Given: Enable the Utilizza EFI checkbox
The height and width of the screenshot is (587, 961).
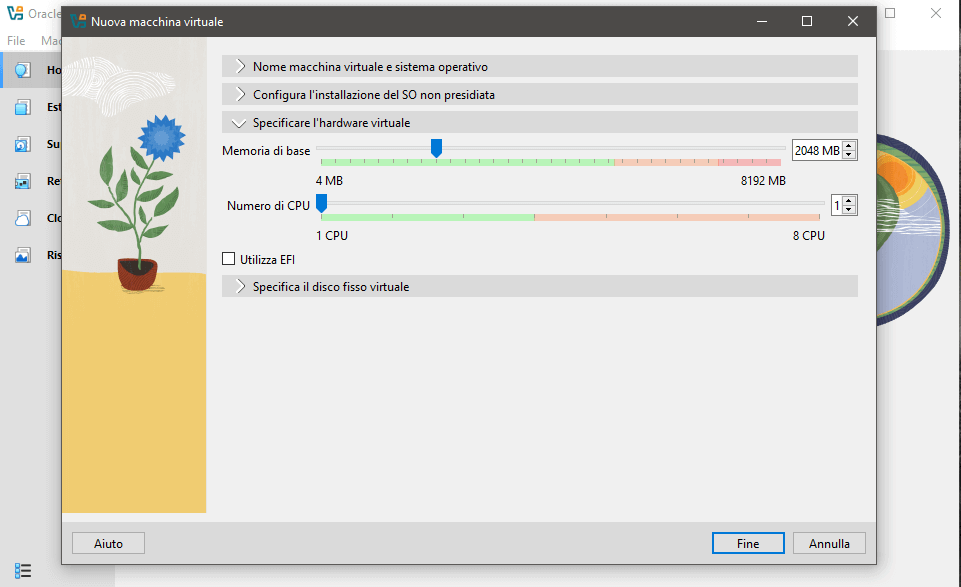Looking at the screenshot, I should (x=228, y=258).
